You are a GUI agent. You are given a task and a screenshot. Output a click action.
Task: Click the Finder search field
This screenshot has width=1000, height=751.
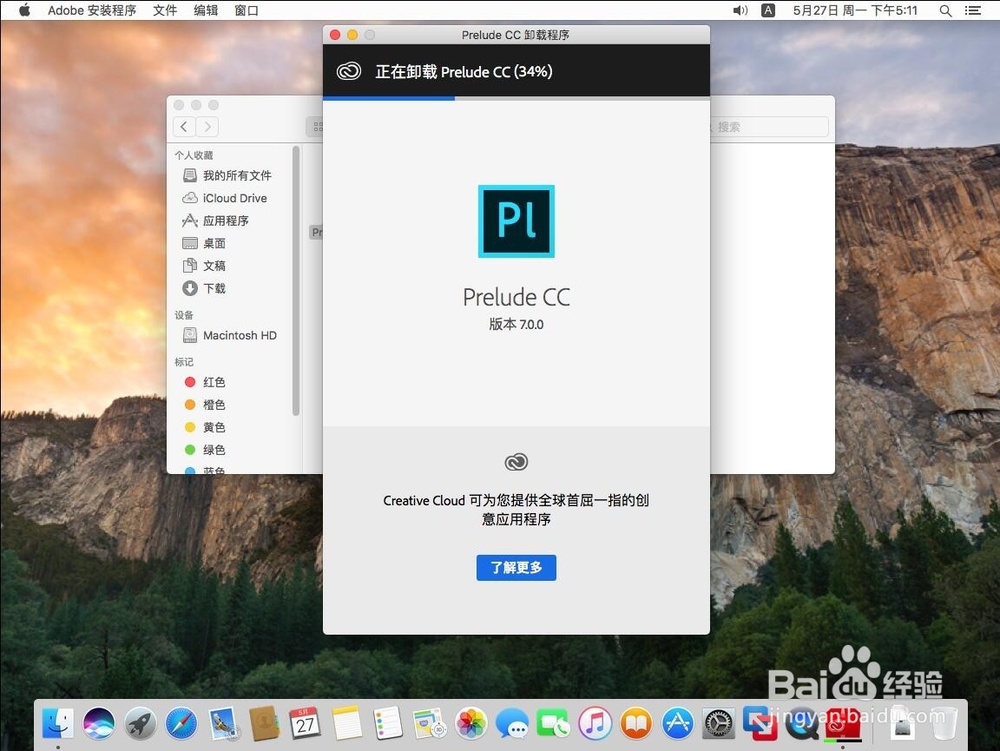tap(768, 127)
